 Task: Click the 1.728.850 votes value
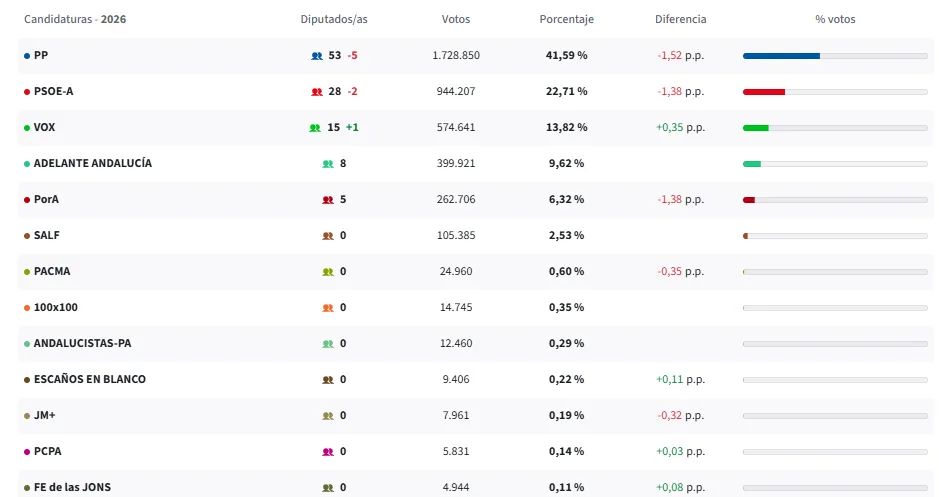point(456,55)
